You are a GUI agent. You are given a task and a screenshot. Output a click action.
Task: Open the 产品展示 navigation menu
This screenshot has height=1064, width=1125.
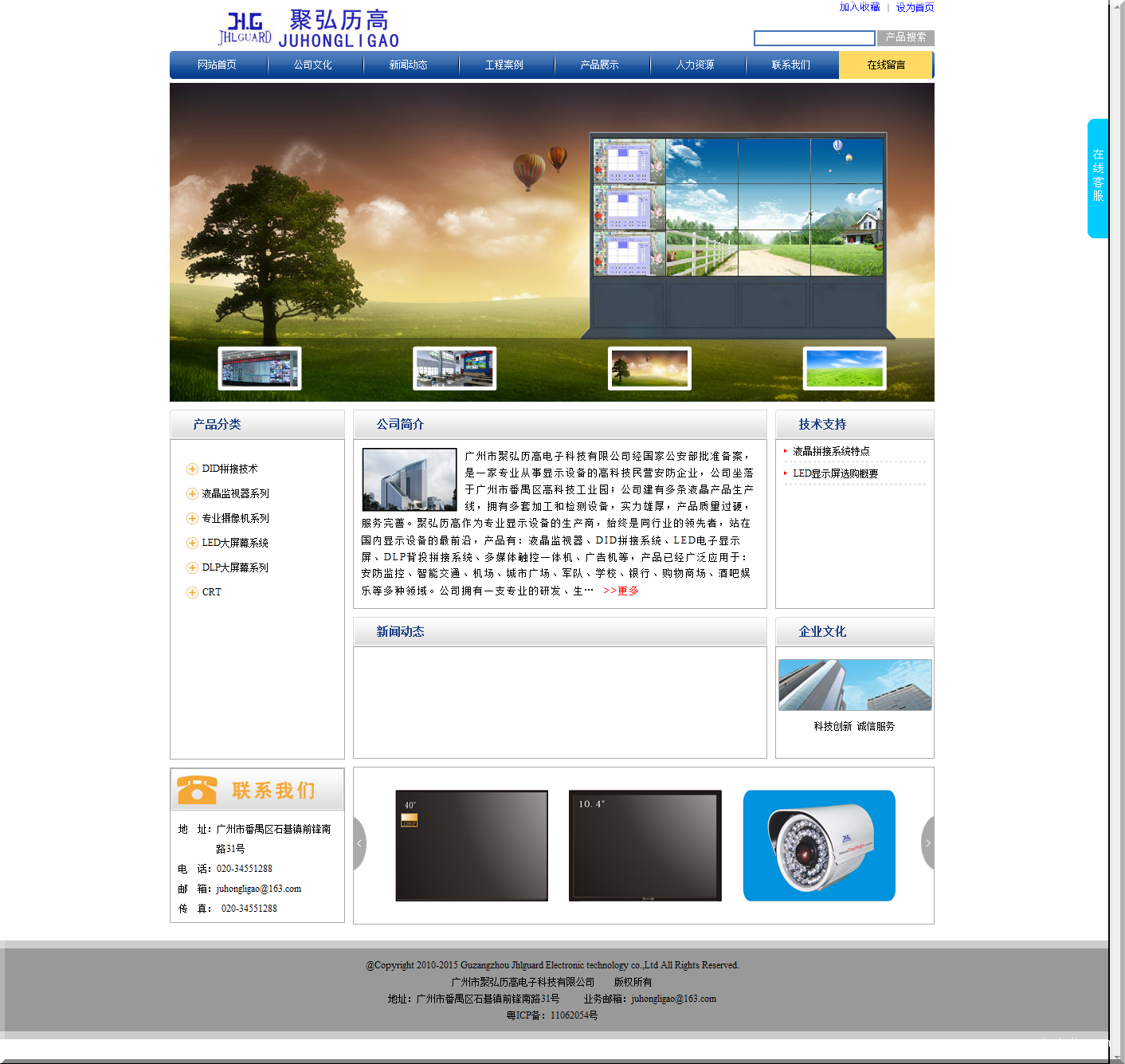point(602,65)
